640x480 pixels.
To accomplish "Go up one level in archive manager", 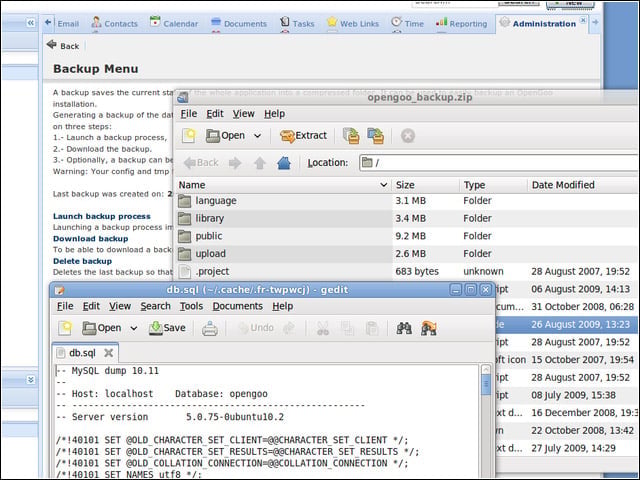I will [260, 163].
